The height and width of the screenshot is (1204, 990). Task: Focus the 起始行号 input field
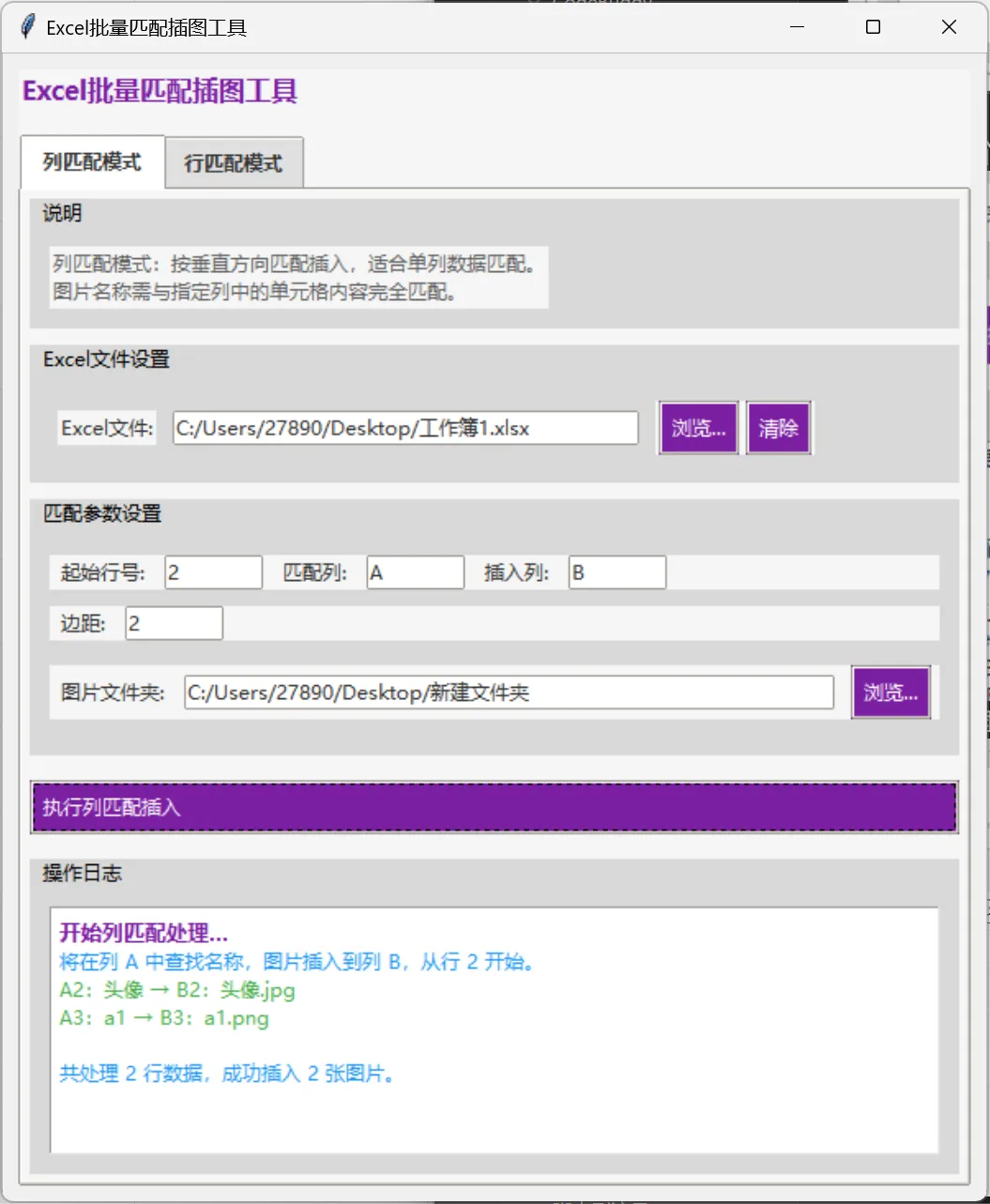213,572
